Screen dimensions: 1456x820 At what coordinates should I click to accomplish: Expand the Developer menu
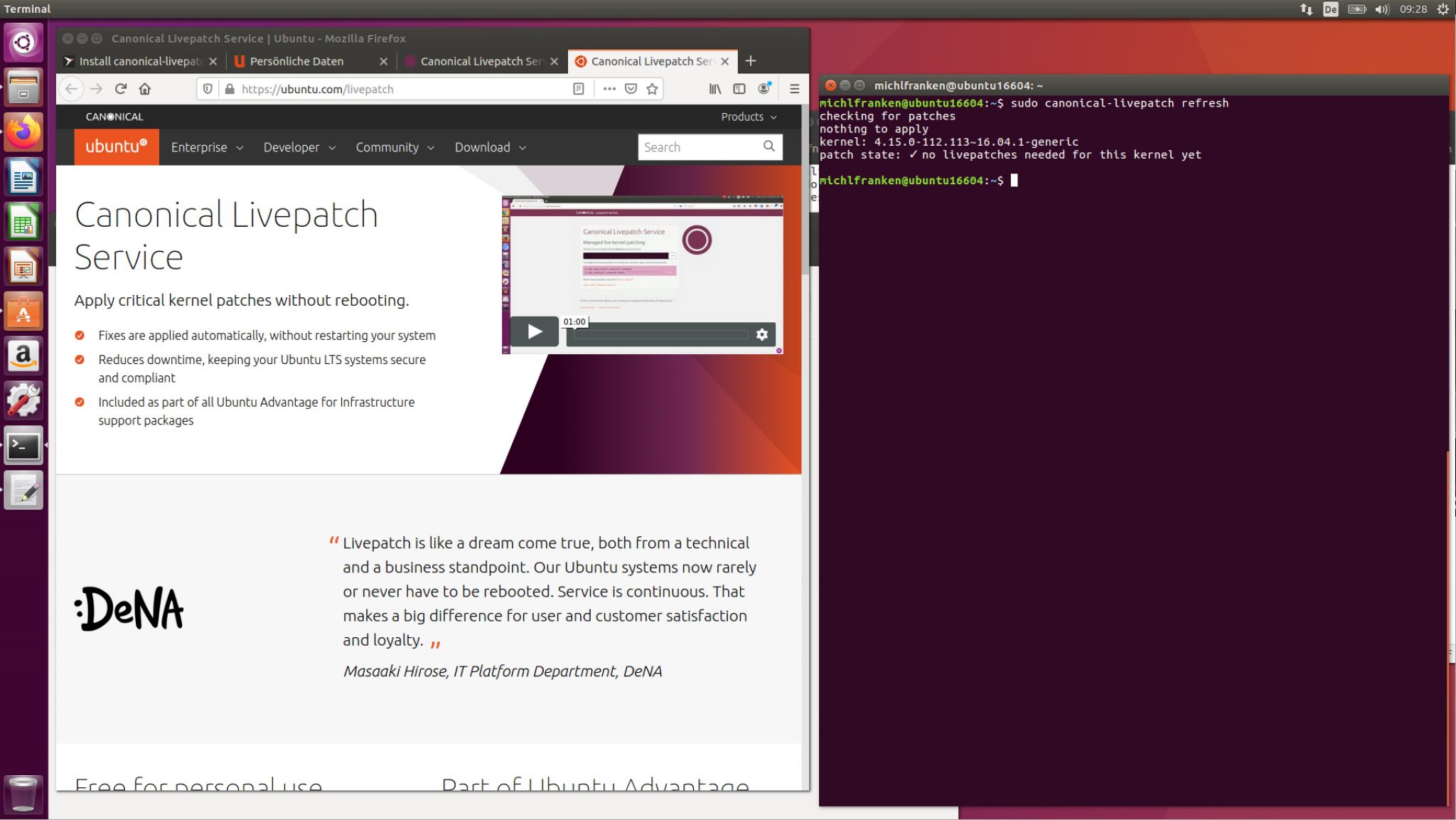pyautogui.click(x=299, y=147)
